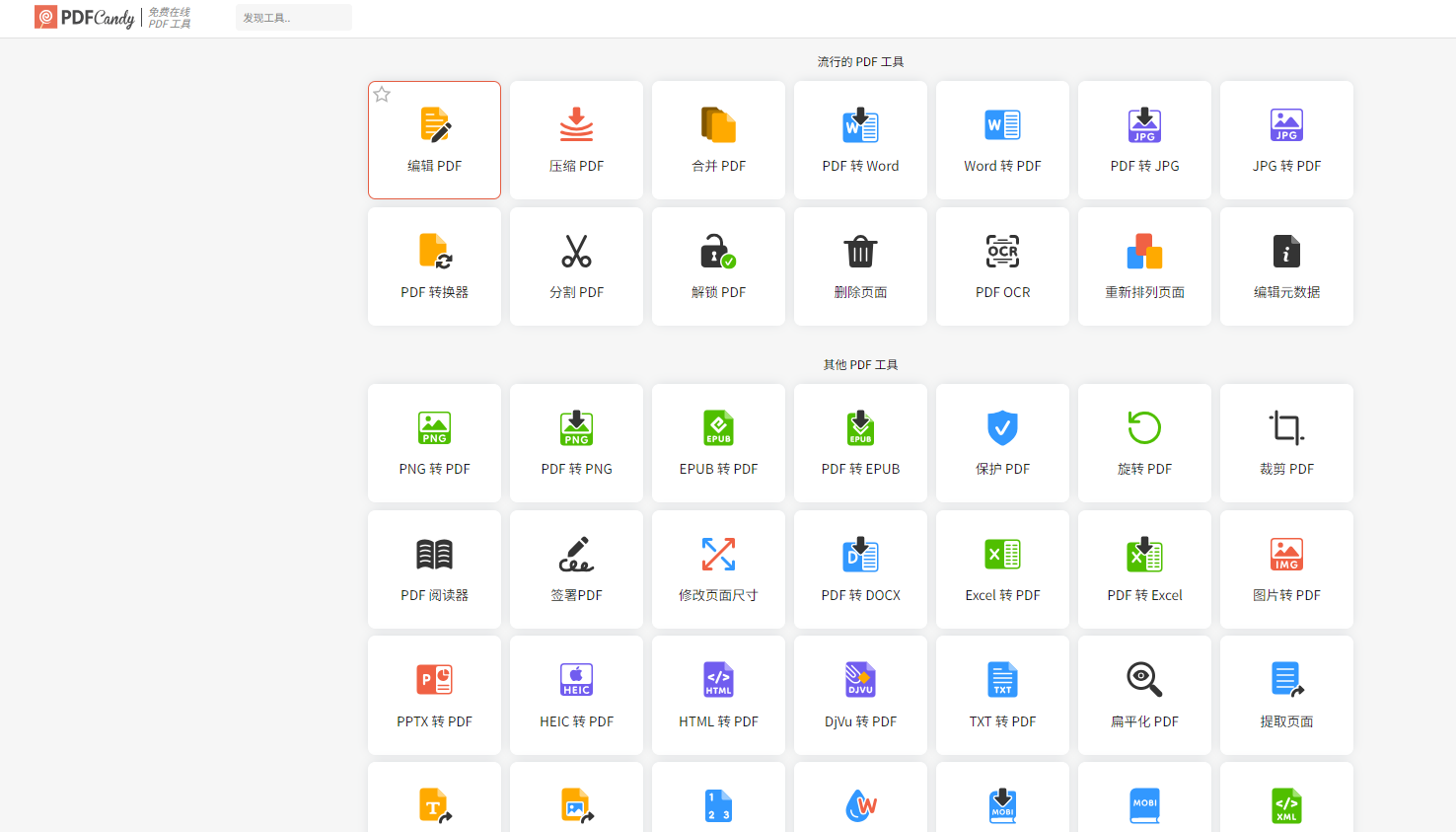Click the PDFCandy logo
This screenshot has height=832, width=1456.
point(85,18)
